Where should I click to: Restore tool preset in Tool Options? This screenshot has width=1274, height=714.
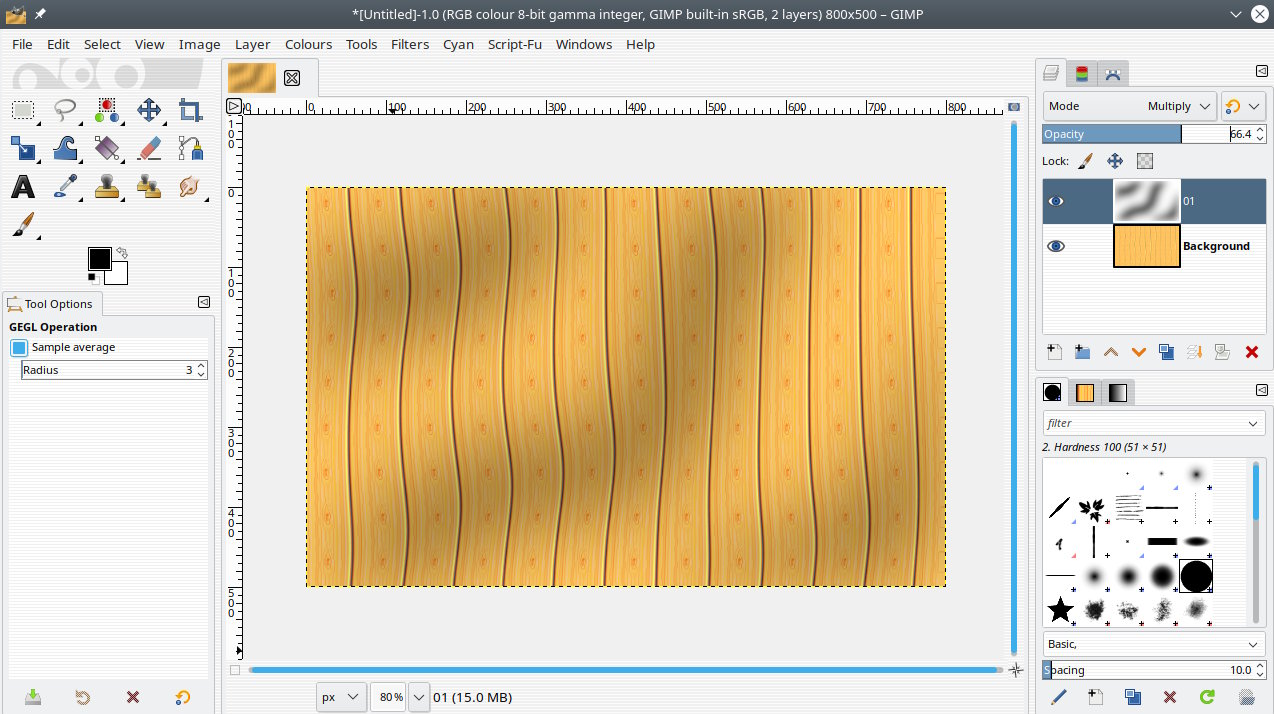(83, 697)
